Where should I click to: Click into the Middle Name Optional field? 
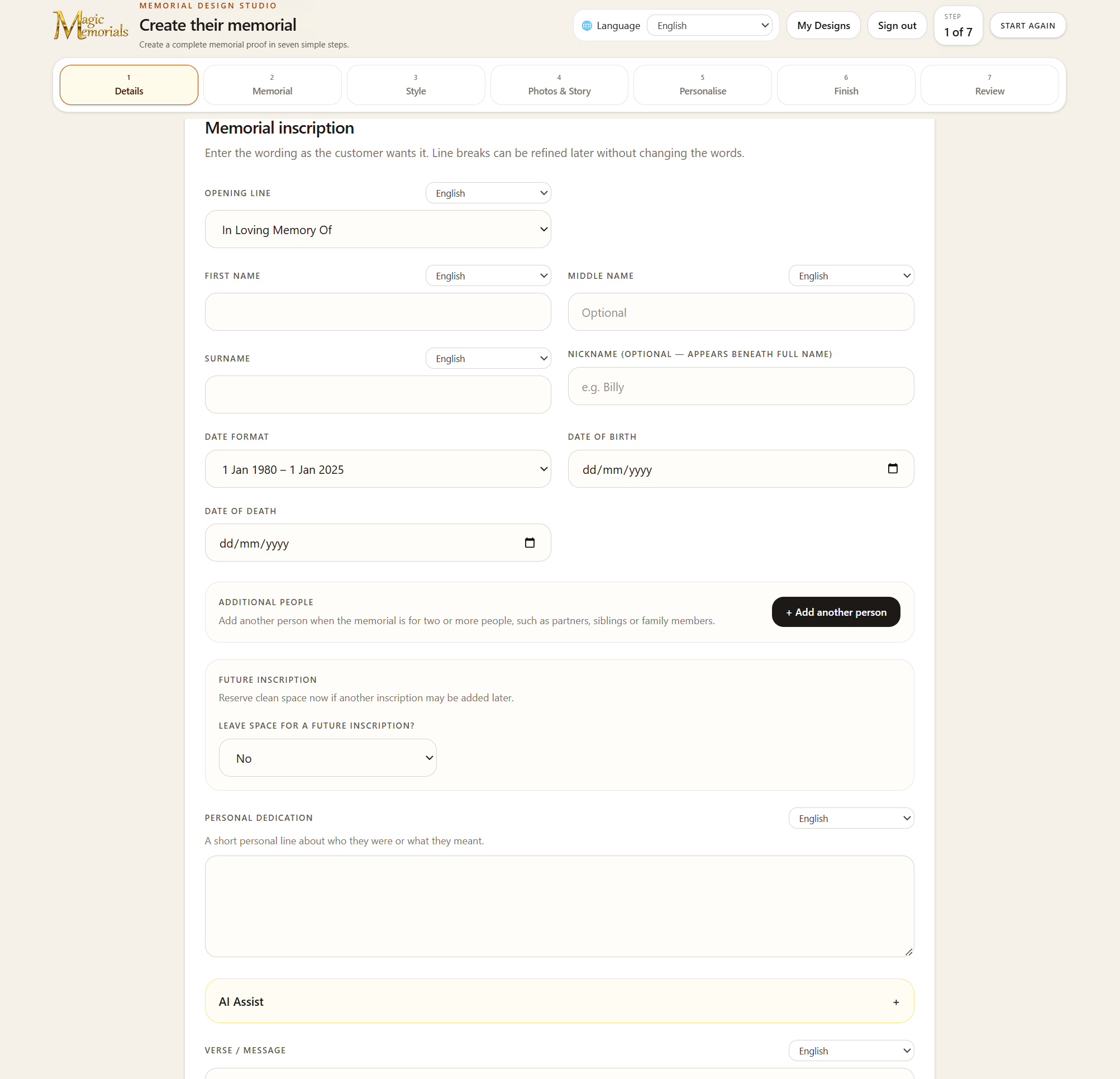click(x=741, y=312)
